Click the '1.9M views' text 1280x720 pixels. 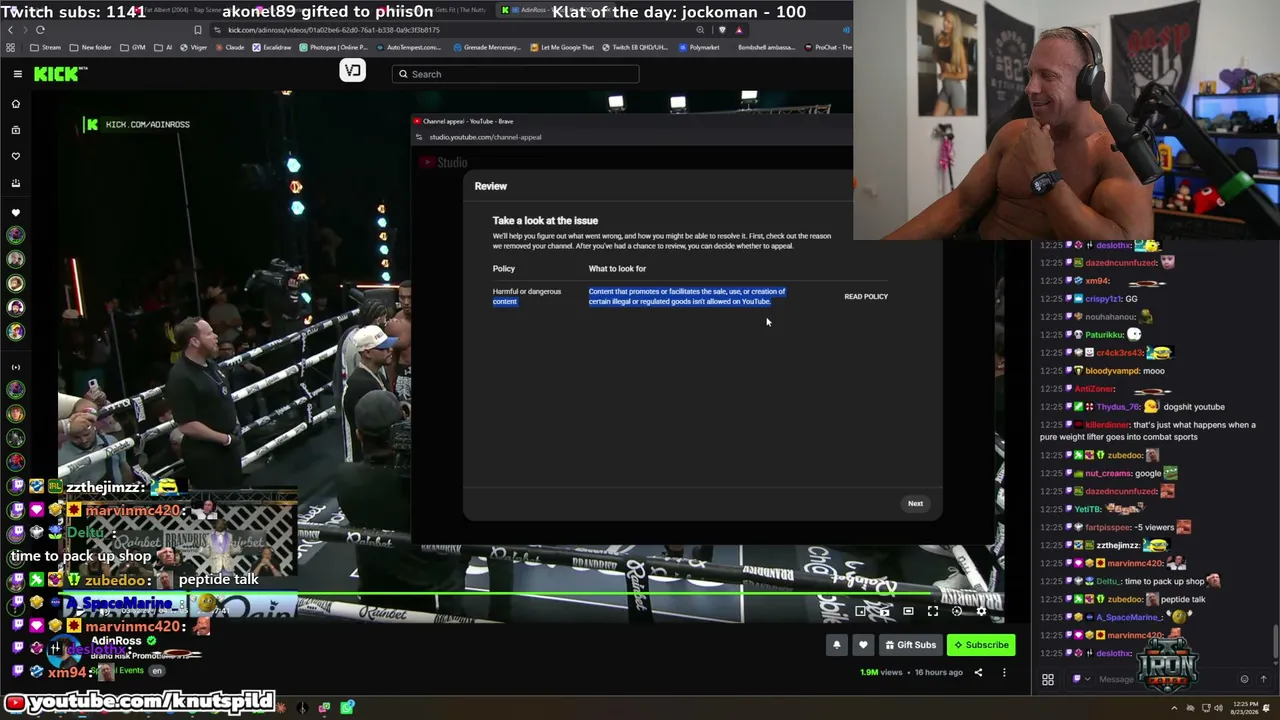coord(881,672)
